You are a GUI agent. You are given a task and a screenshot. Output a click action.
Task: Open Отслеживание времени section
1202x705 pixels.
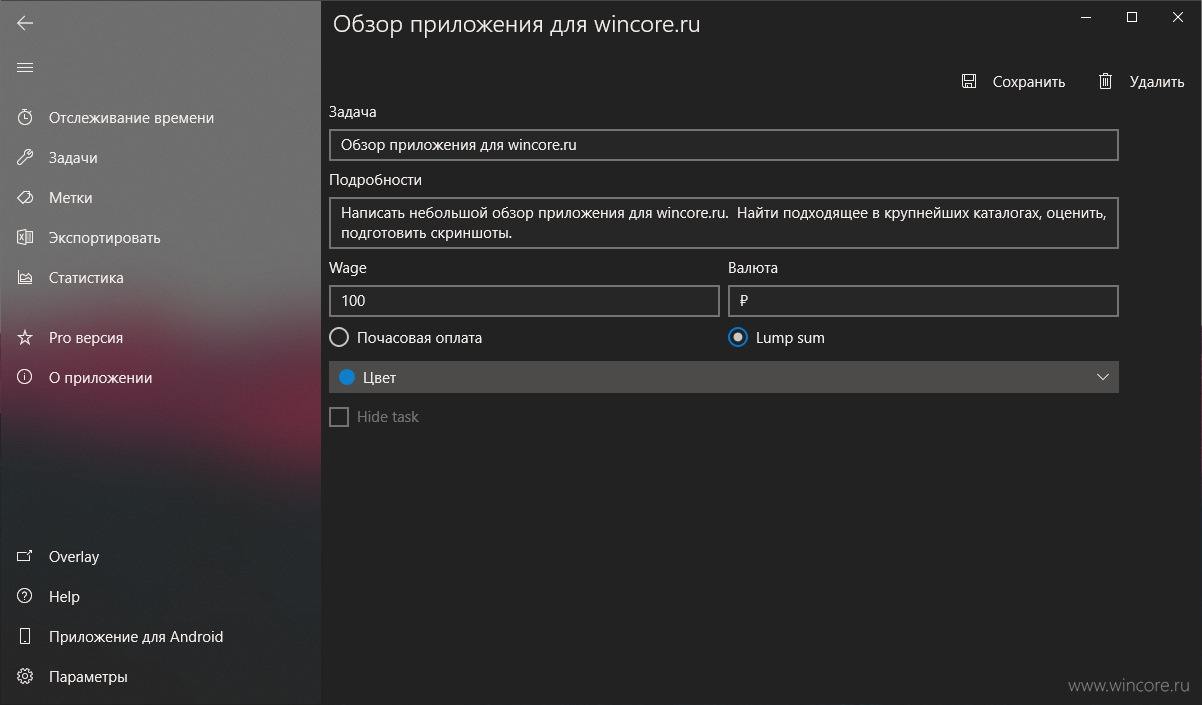coord(131,117)
